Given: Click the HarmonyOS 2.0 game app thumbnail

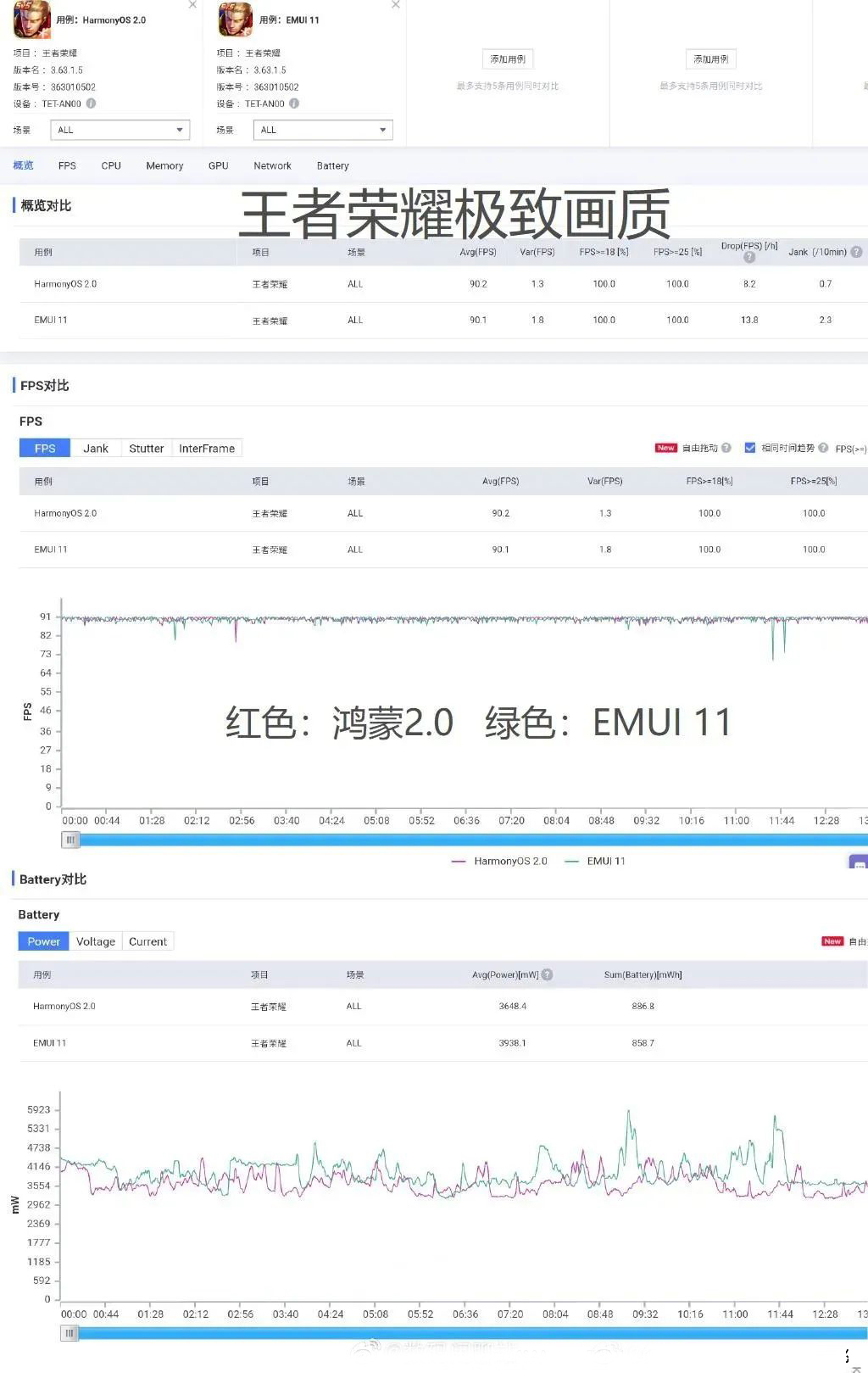Looking at the screenshot, I should tap(32, 20).
